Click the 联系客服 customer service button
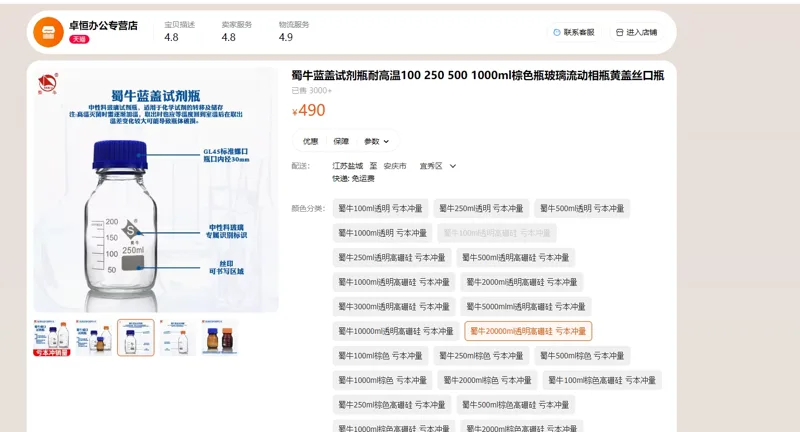800x432 pixels. (574, 32)
